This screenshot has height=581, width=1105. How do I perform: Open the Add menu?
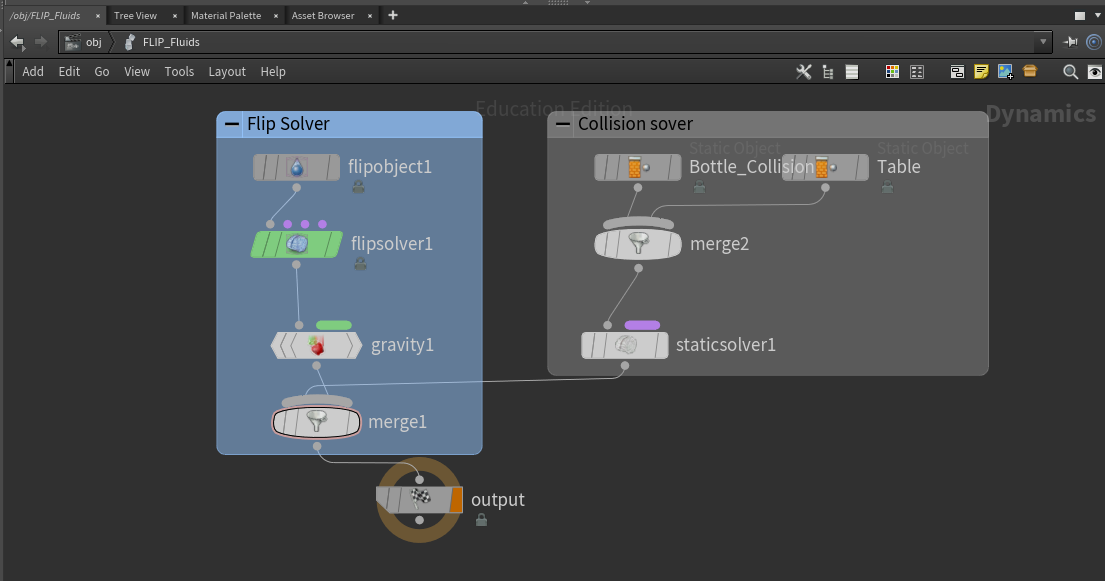point(33,72)
